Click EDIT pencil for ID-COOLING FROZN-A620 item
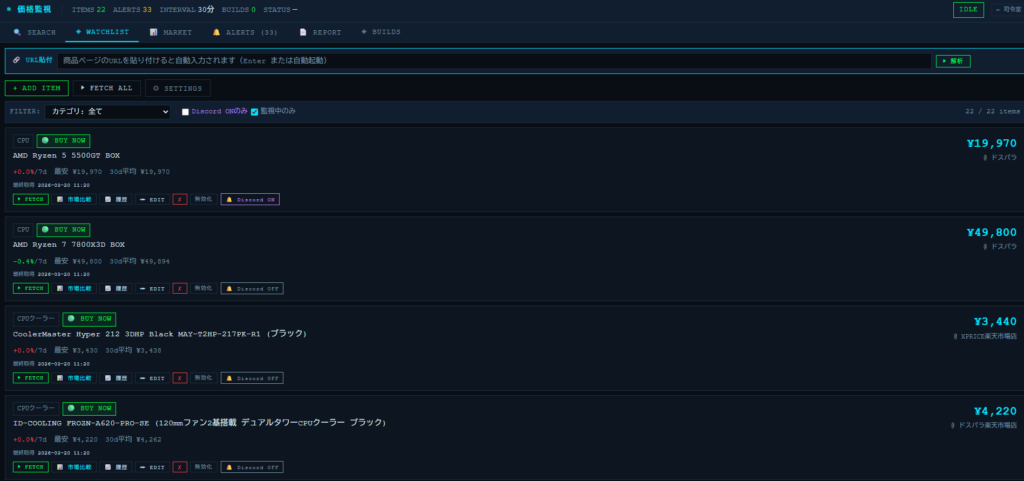The width and height of the screenshot is (1024, 481). [x=152, y=467]
